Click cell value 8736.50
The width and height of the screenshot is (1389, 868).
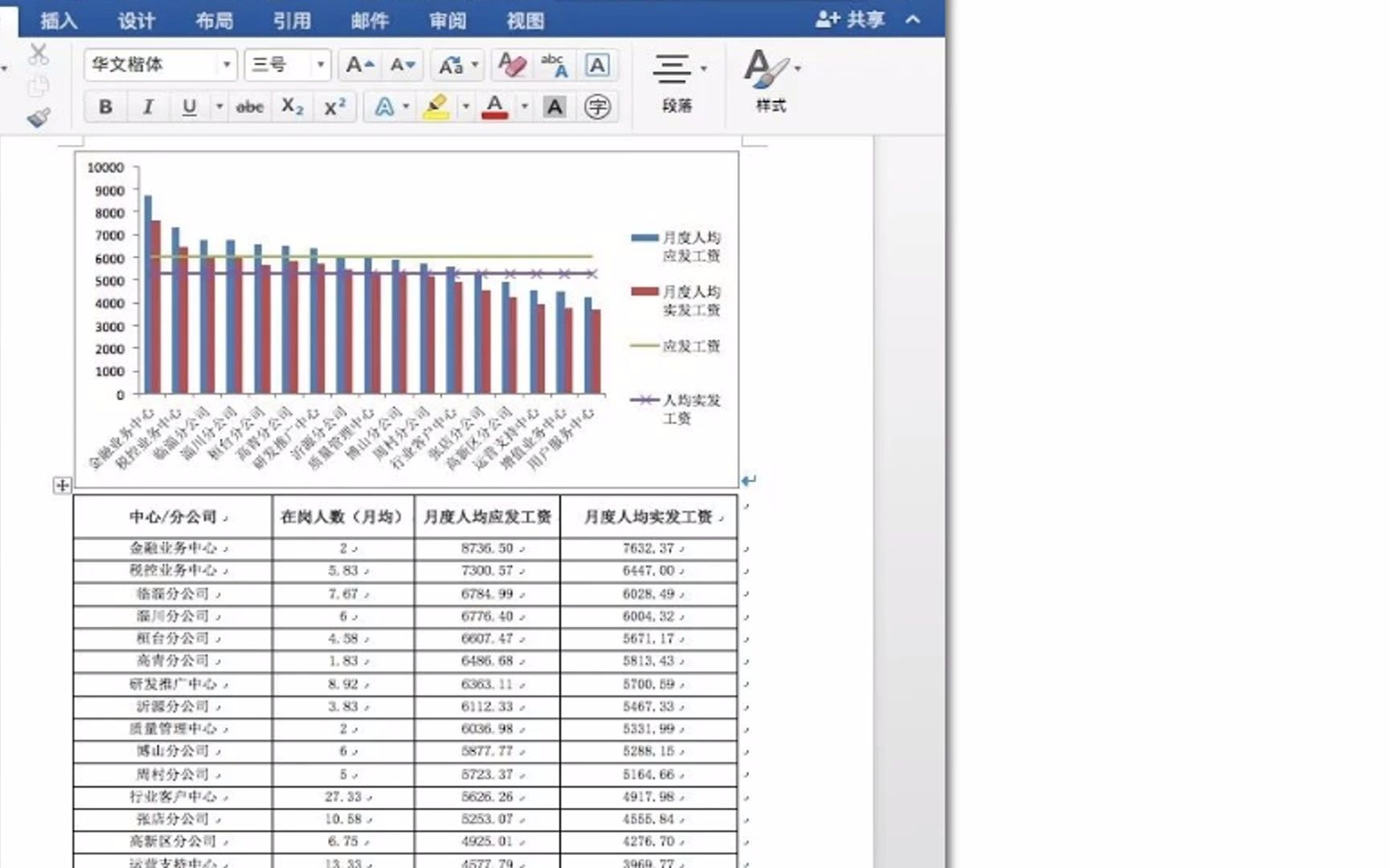[487, 548]
